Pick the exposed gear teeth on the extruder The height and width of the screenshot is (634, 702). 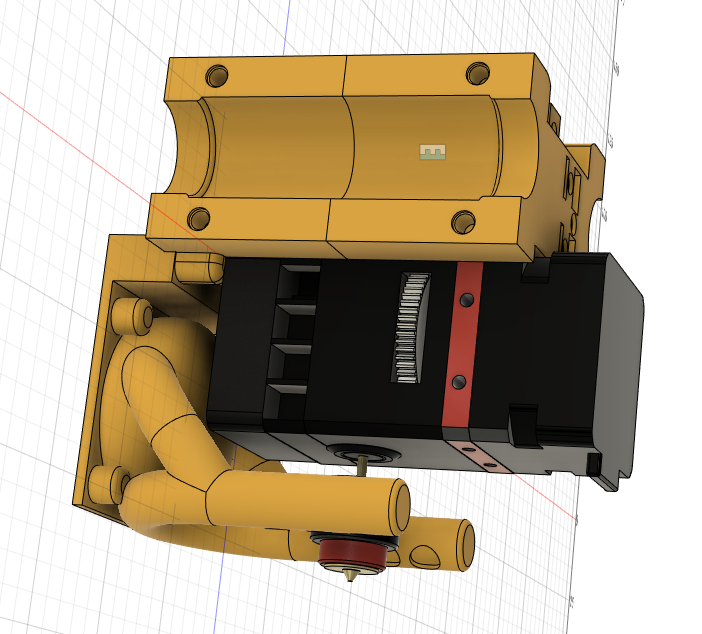pos(411,328)
